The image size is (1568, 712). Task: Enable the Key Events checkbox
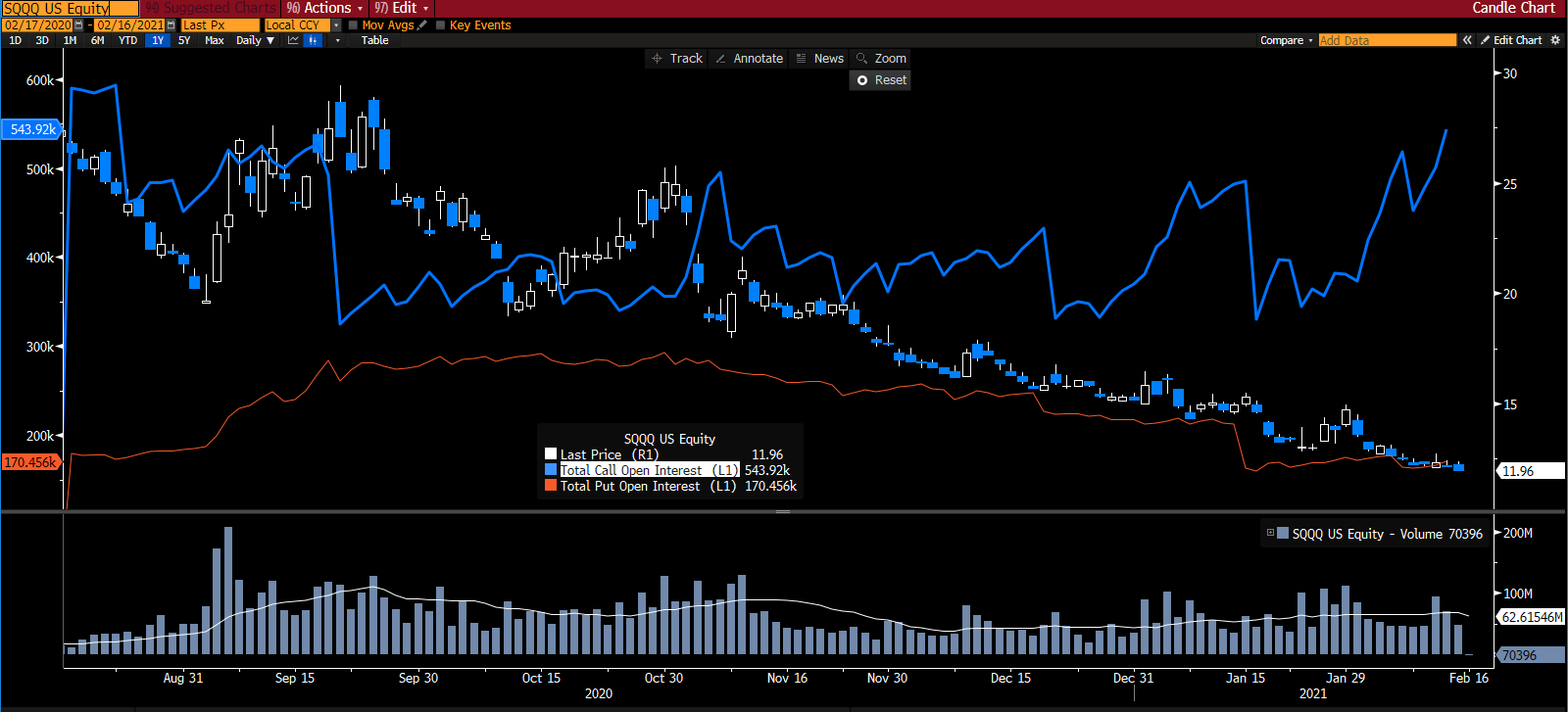(x=440, y=25)
